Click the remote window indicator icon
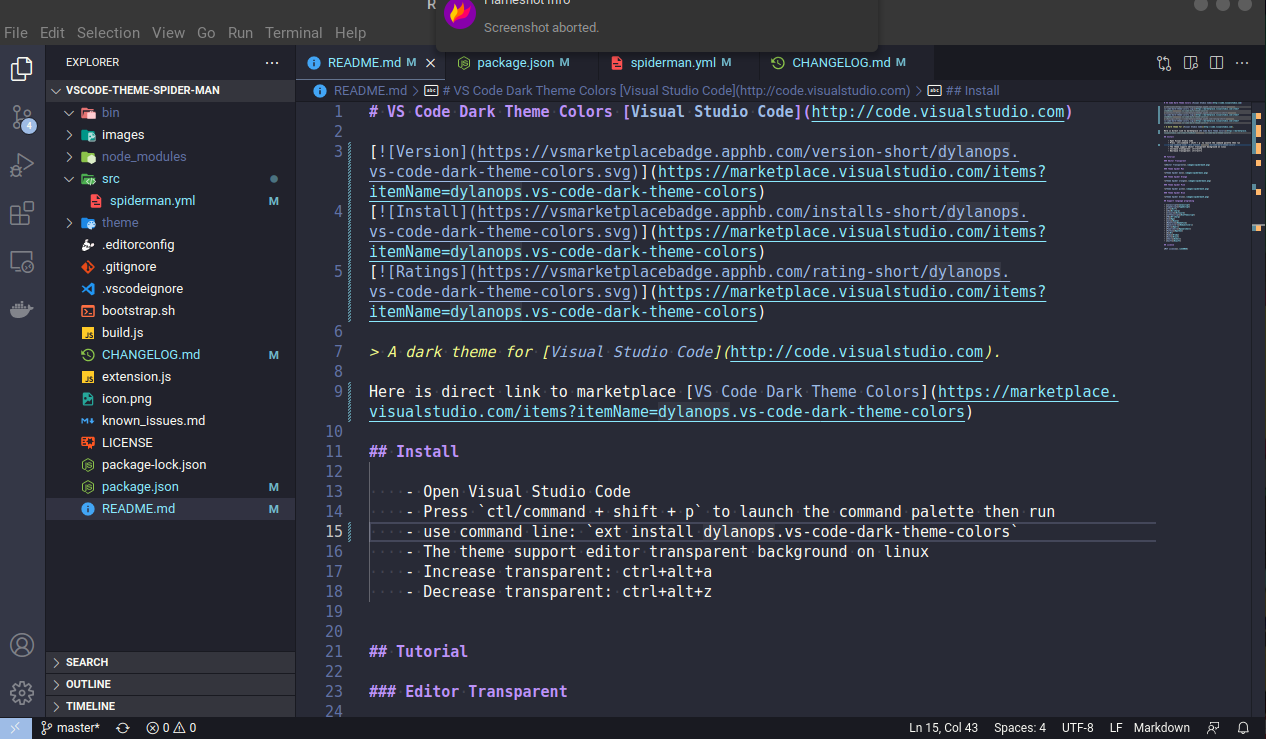This screenshot has height=739, width=1266. click(15, 728)
